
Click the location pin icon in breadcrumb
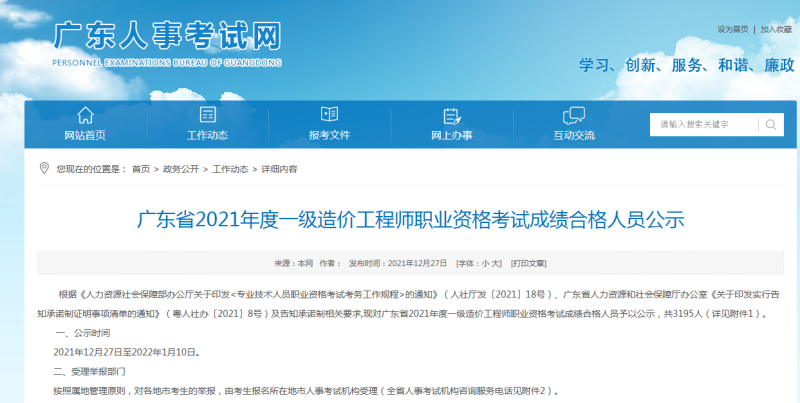44,168
